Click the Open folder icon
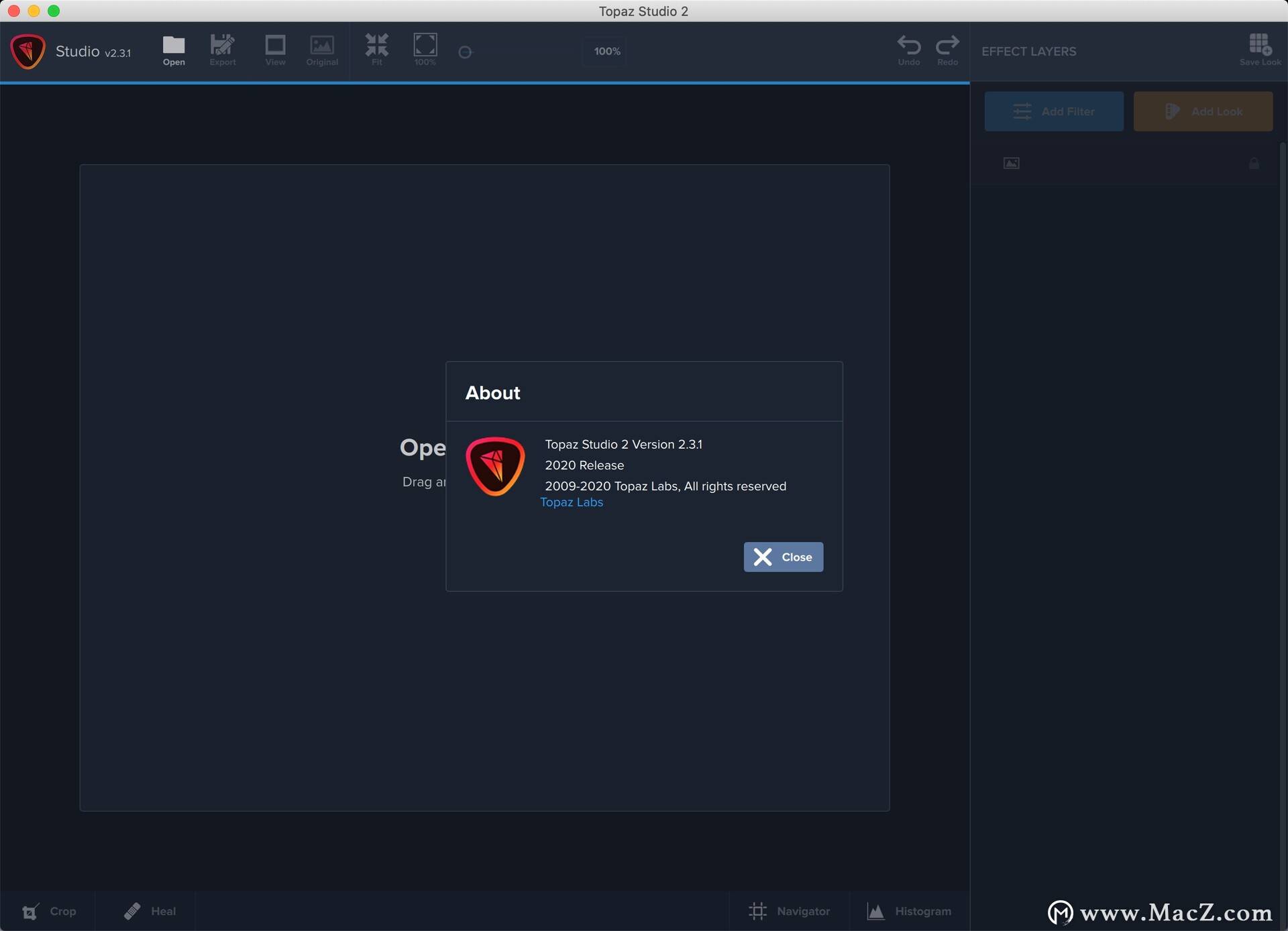The image size is (1288, 931). click(x=174, y=45)
